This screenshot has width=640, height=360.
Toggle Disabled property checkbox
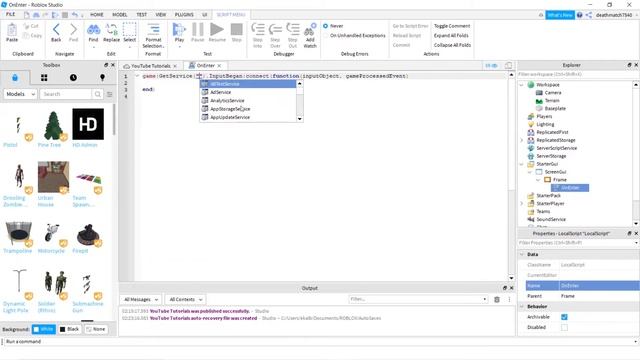564,327
